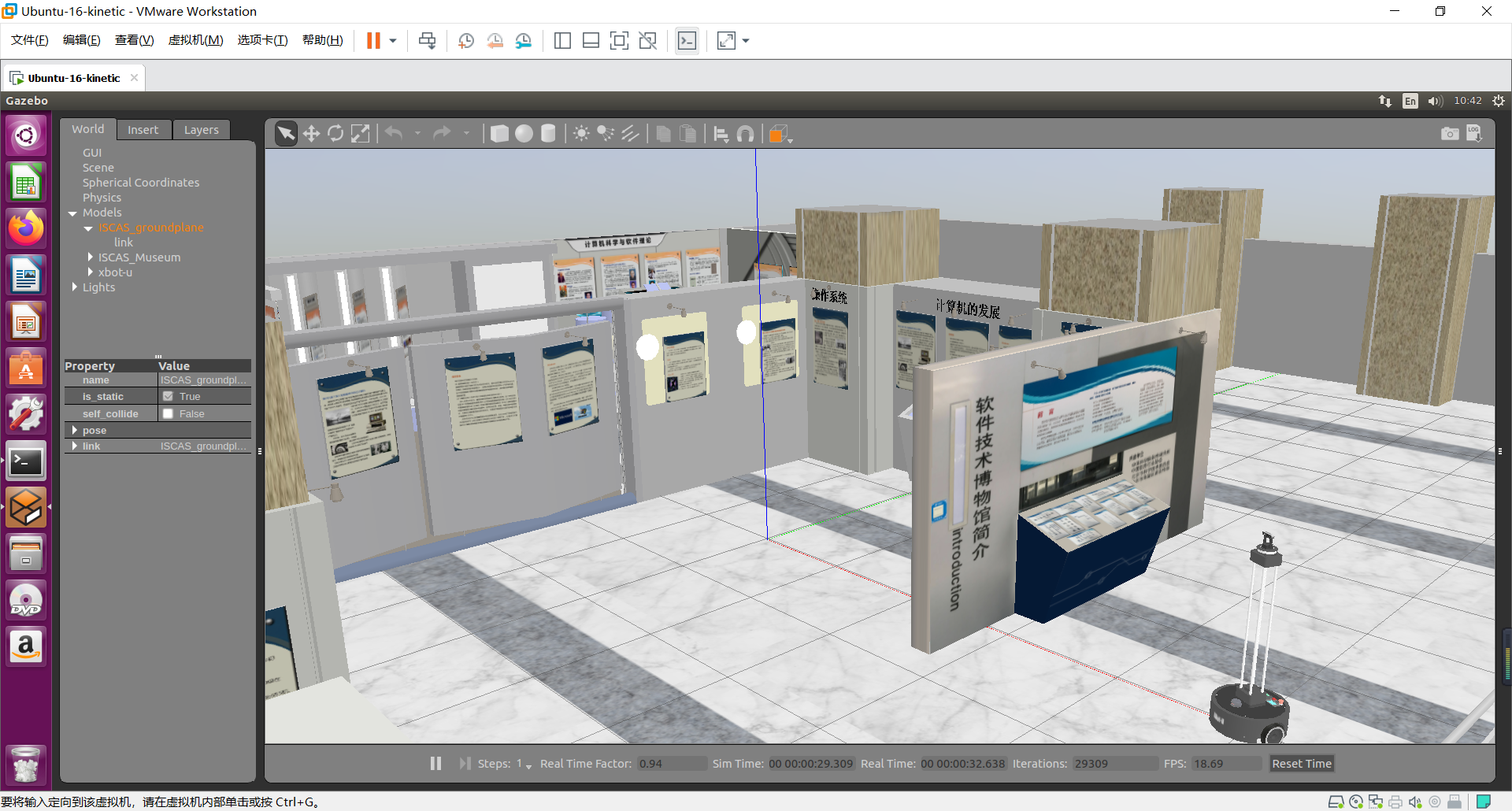Add a directional light

point(630,134)
